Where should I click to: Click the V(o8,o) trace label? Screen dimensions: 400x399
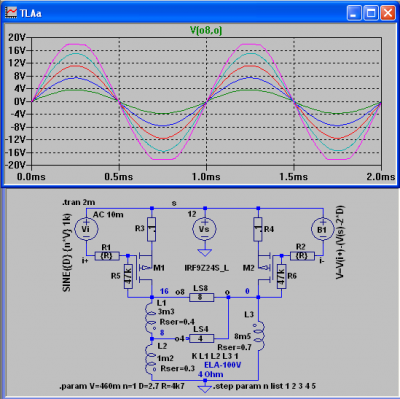206,30
